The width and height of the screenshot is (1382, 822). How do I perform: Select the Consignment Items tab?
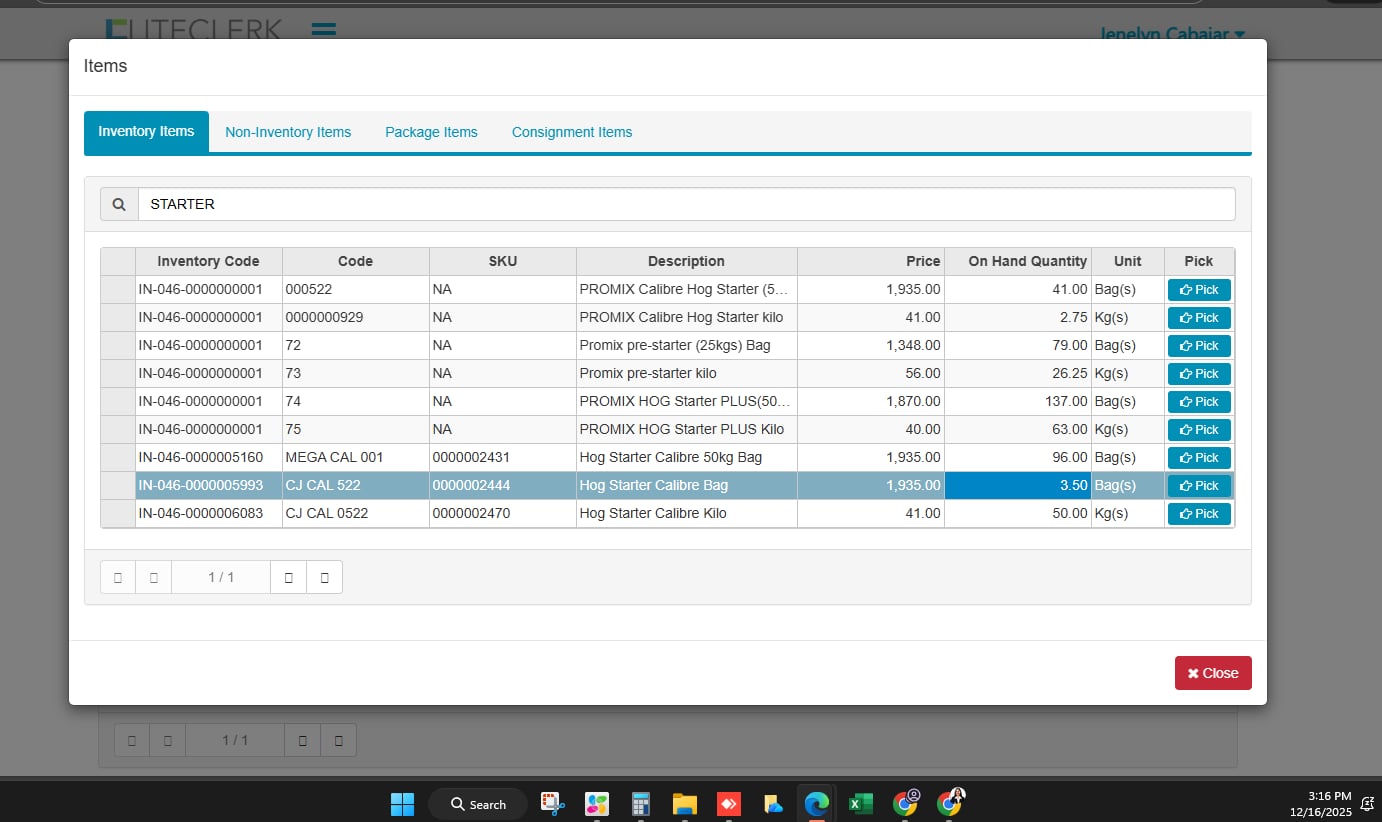[572, 132]
